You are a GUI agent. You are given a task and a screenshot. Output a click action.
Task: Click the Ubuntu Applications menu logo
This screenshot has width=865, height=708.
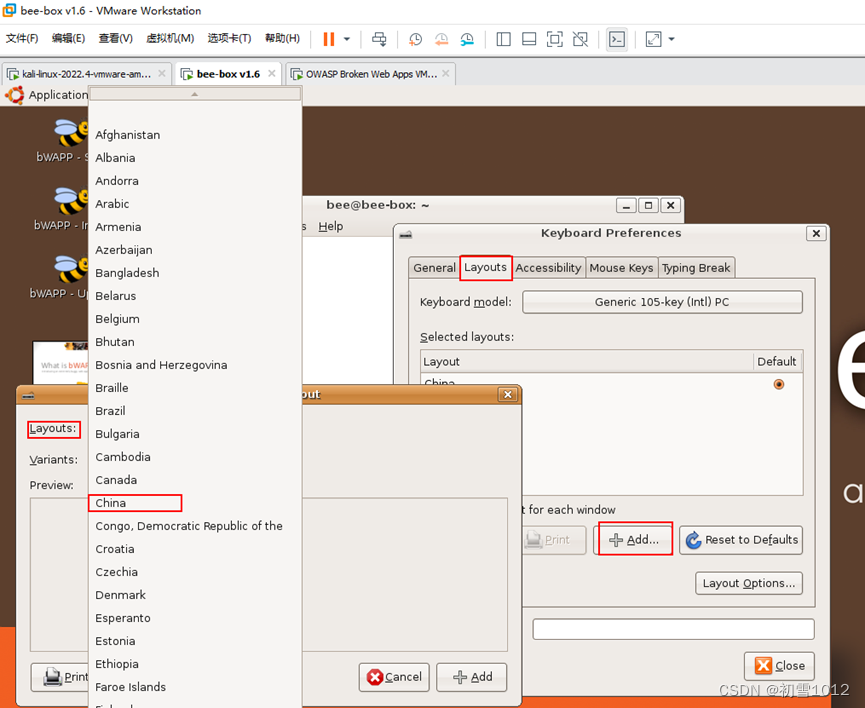click(x=15, y=95)
